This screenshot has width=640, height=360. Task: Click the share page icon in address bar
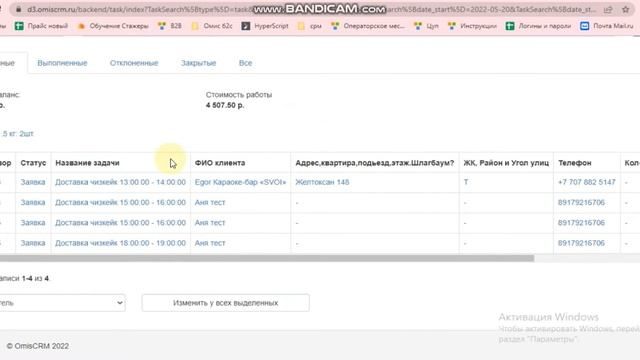[608, 9]
